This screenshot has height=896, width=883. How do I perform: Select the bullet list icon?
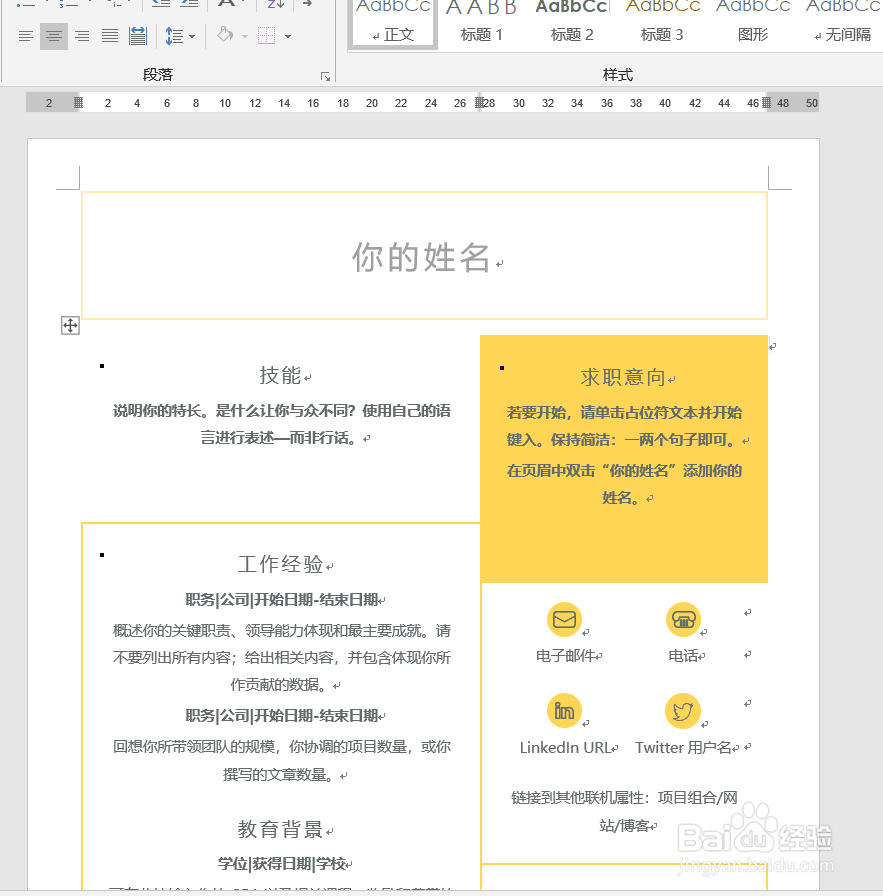coord(25,4)
